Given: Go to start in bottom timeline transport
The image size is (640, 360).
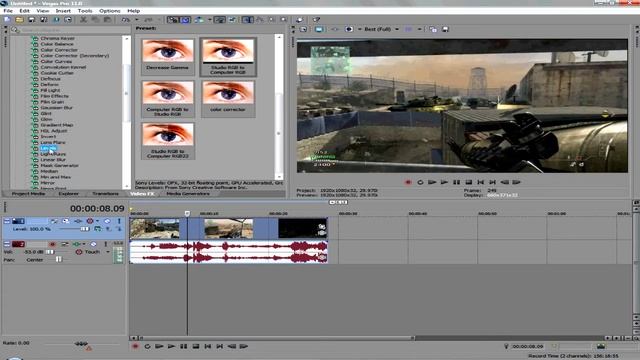Looking at the screenshot, I should click(208, 347).
